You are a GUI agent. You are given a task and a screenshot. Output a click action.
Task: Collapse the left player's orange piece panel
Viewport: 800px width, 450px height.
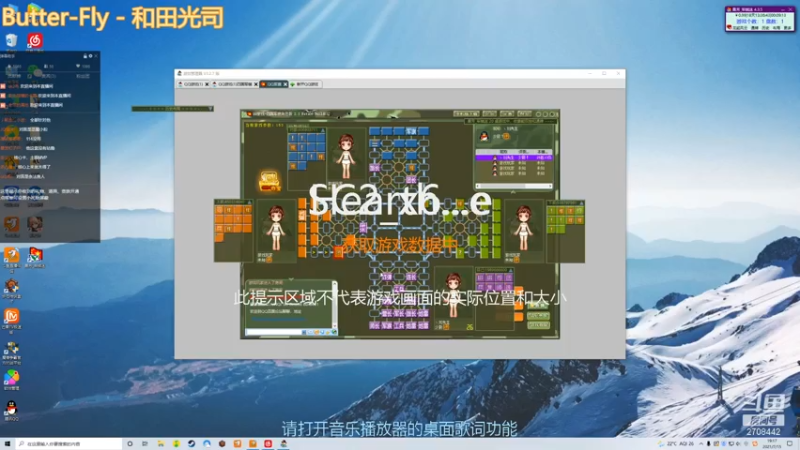tap(249, 203)
